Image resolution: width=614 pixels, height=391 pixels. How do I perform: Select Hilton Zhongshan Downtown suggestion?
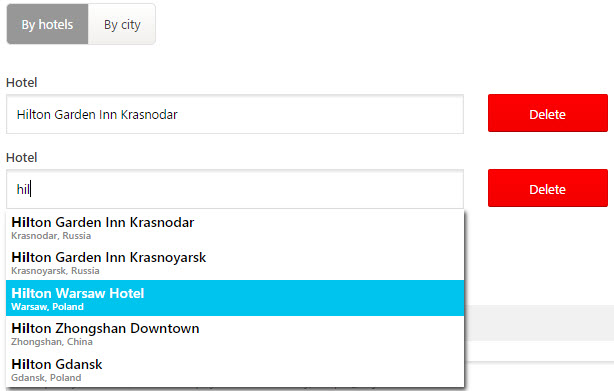235,333
